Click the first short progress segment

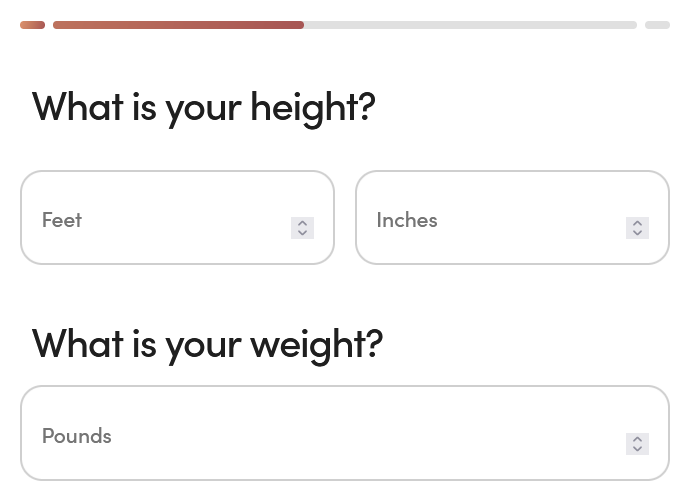(32, 25)
